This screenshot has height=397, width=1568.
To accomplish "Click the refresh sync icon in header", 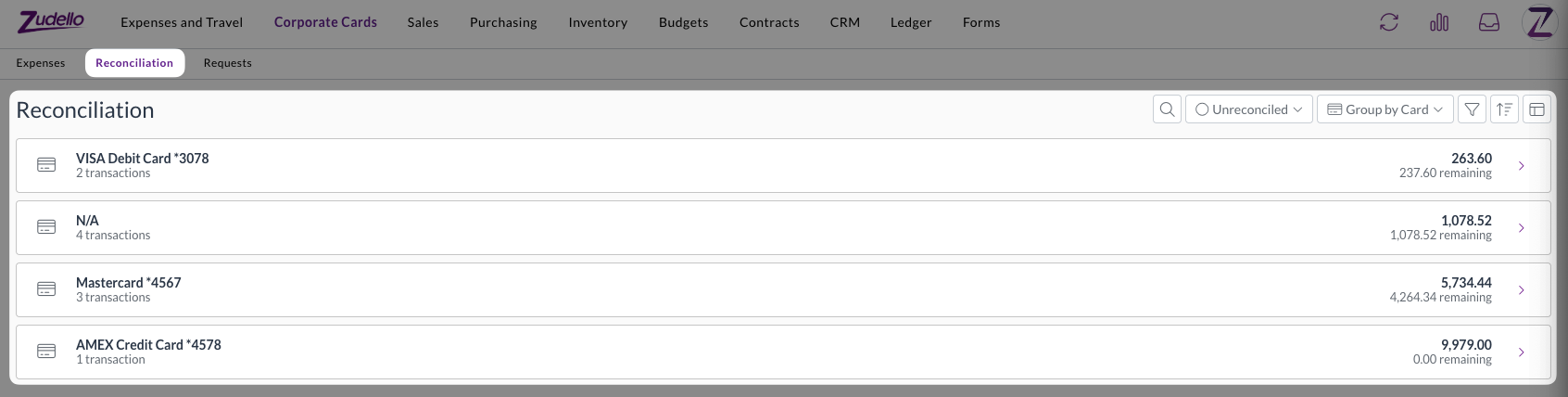I will pyautogui.click(x=1388, y=22).
